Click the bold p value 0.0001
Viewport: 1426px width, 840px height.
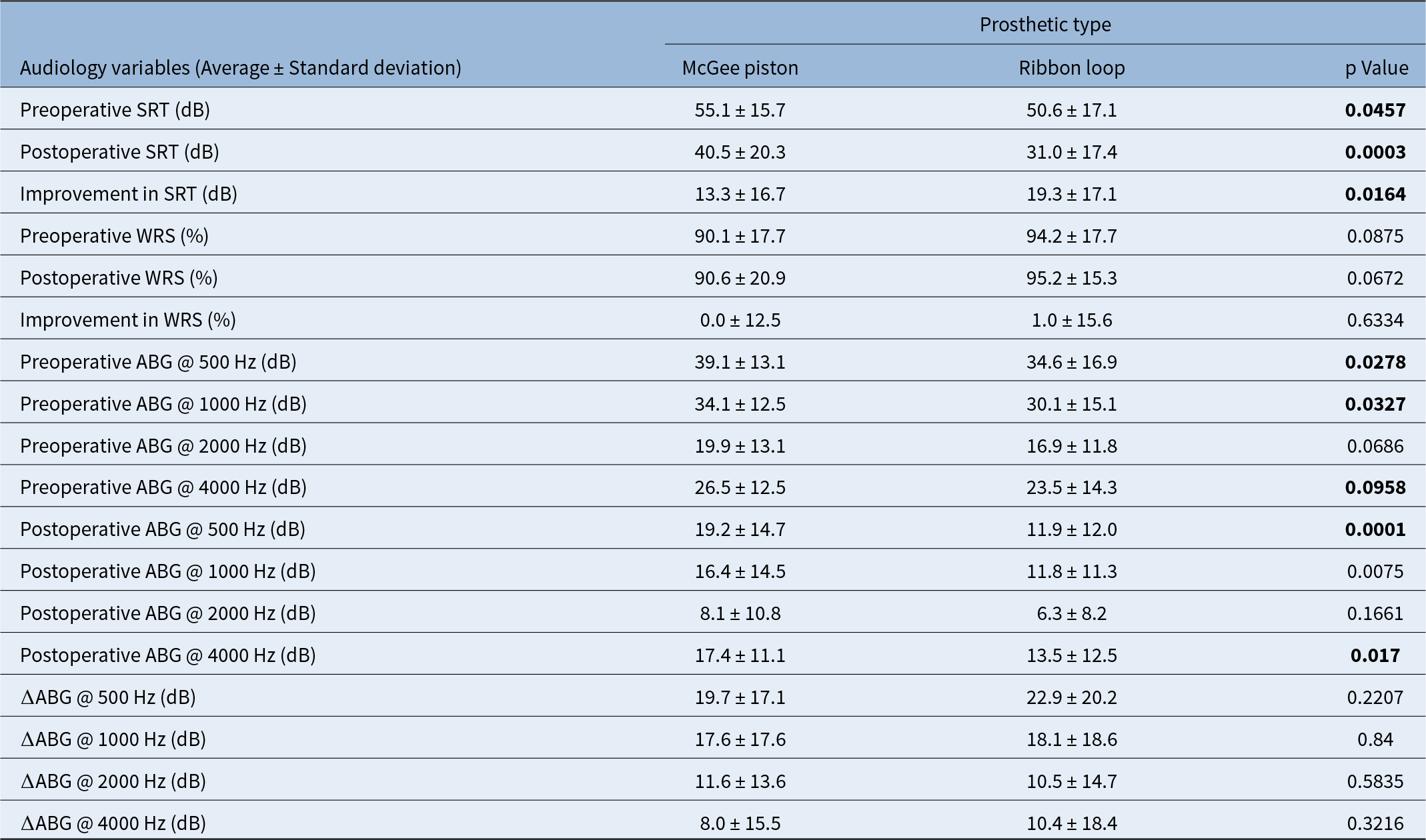click(x=1375, y=529)
